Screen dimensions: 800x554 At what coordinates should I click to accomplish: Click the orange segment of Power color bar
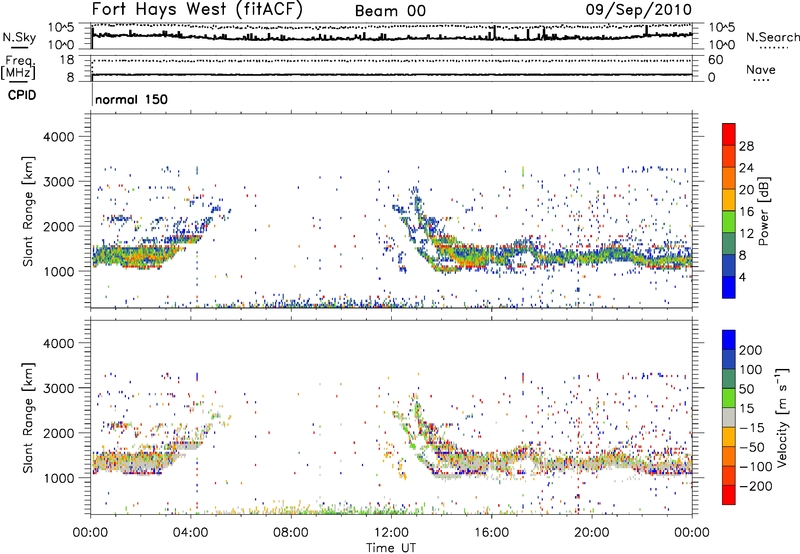tap(729, 178)
